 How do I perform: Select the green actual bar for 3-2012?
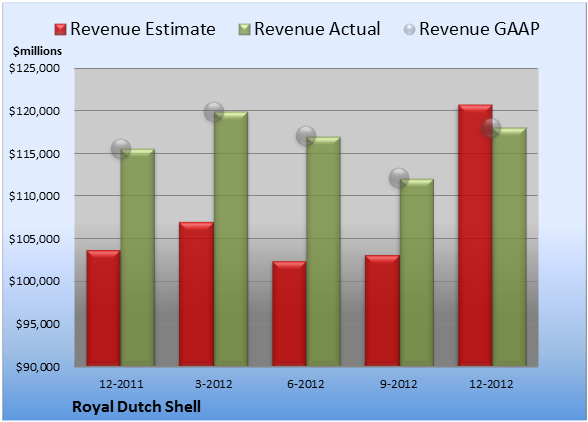tap(231, 239)
